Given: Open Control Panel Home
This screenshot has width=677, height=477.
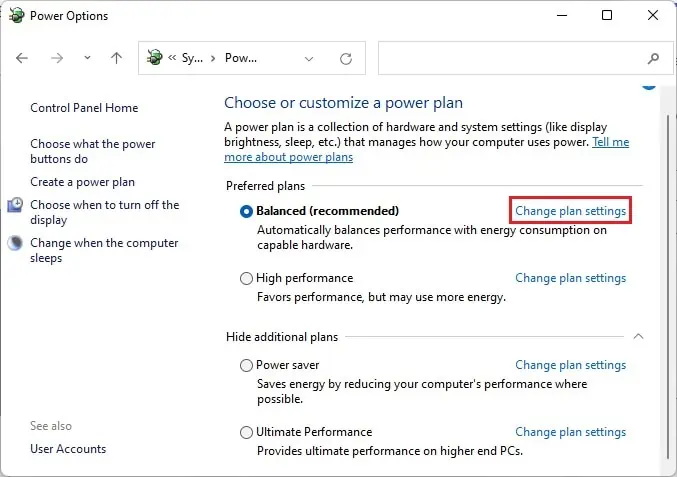Looking at the screenshot, I should (x=84, y=108).
